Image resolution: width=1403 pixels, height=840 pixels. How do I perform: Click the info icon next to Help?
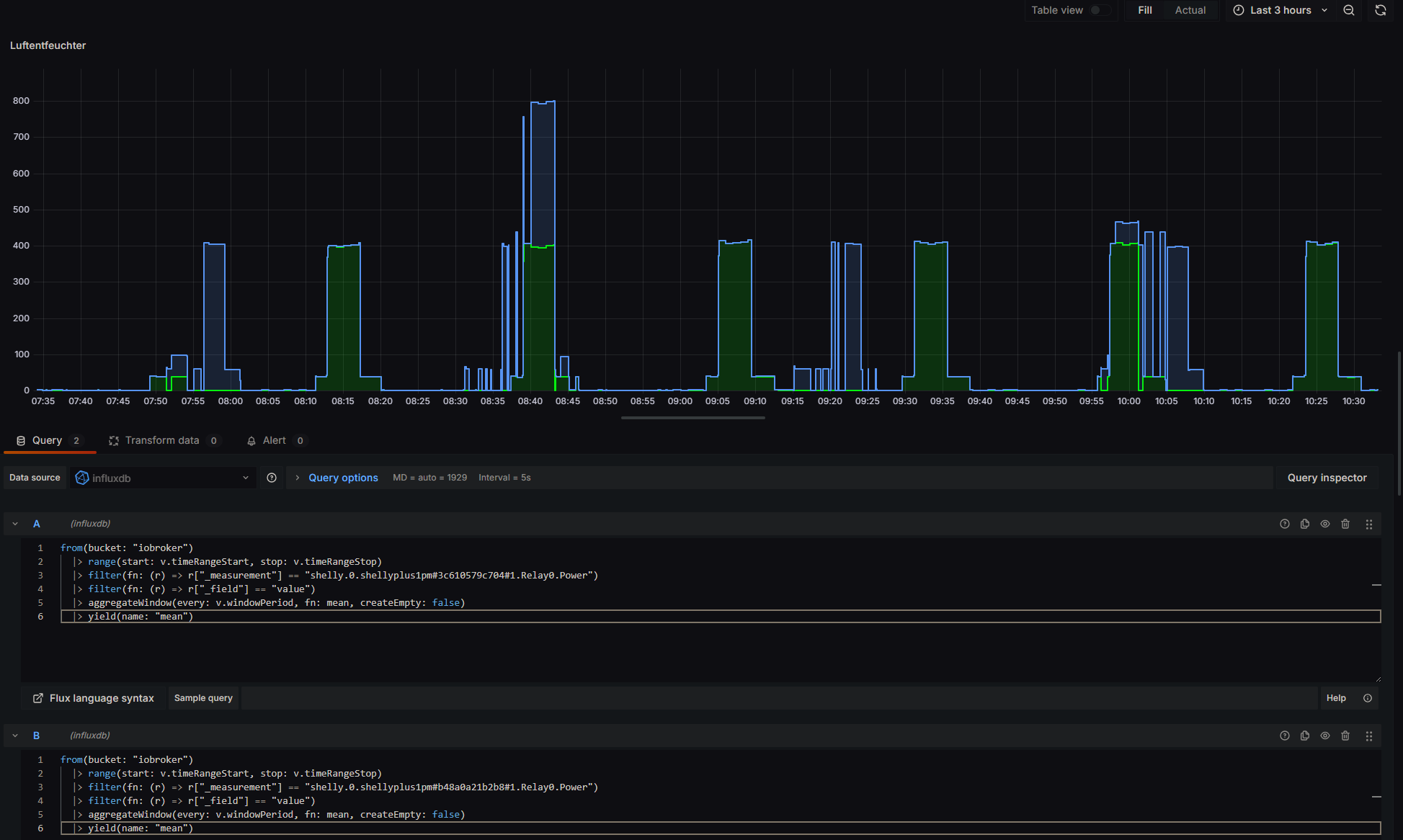tap(1368, 698)
